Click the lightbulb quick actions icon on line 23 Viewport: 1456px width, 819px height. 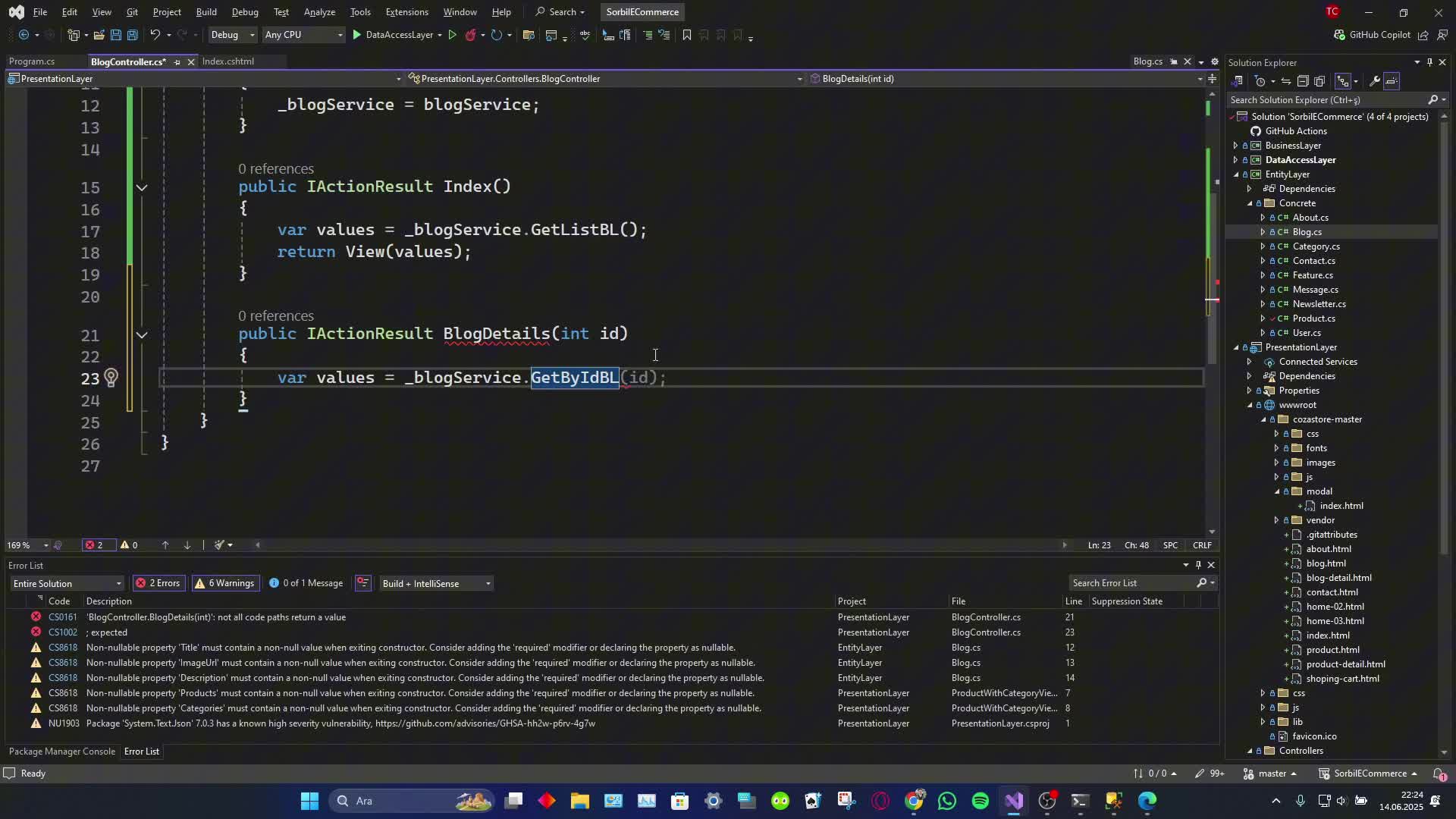111,377
